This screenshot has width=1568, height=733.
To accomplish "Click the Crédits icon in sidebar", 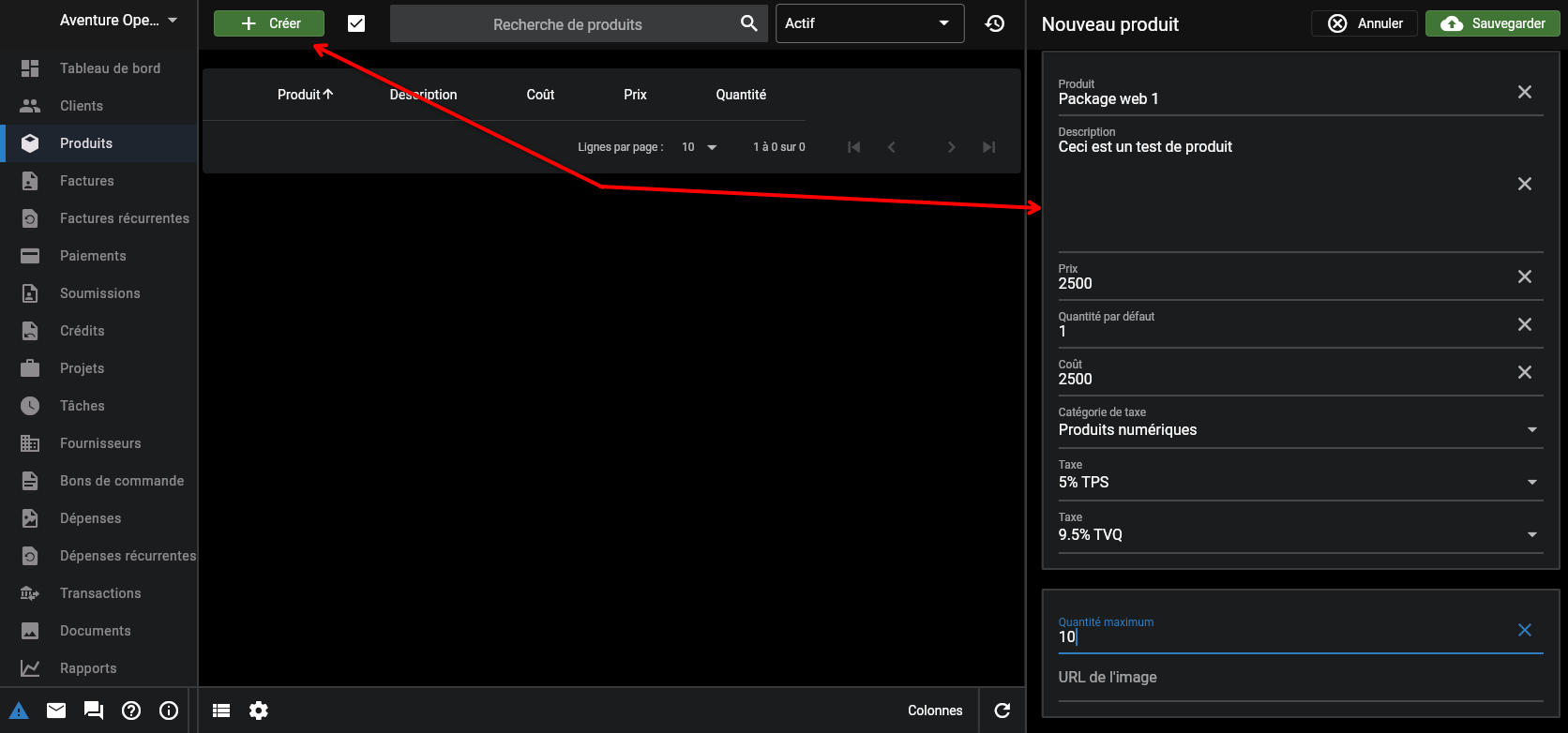I will tap(30, 331).
